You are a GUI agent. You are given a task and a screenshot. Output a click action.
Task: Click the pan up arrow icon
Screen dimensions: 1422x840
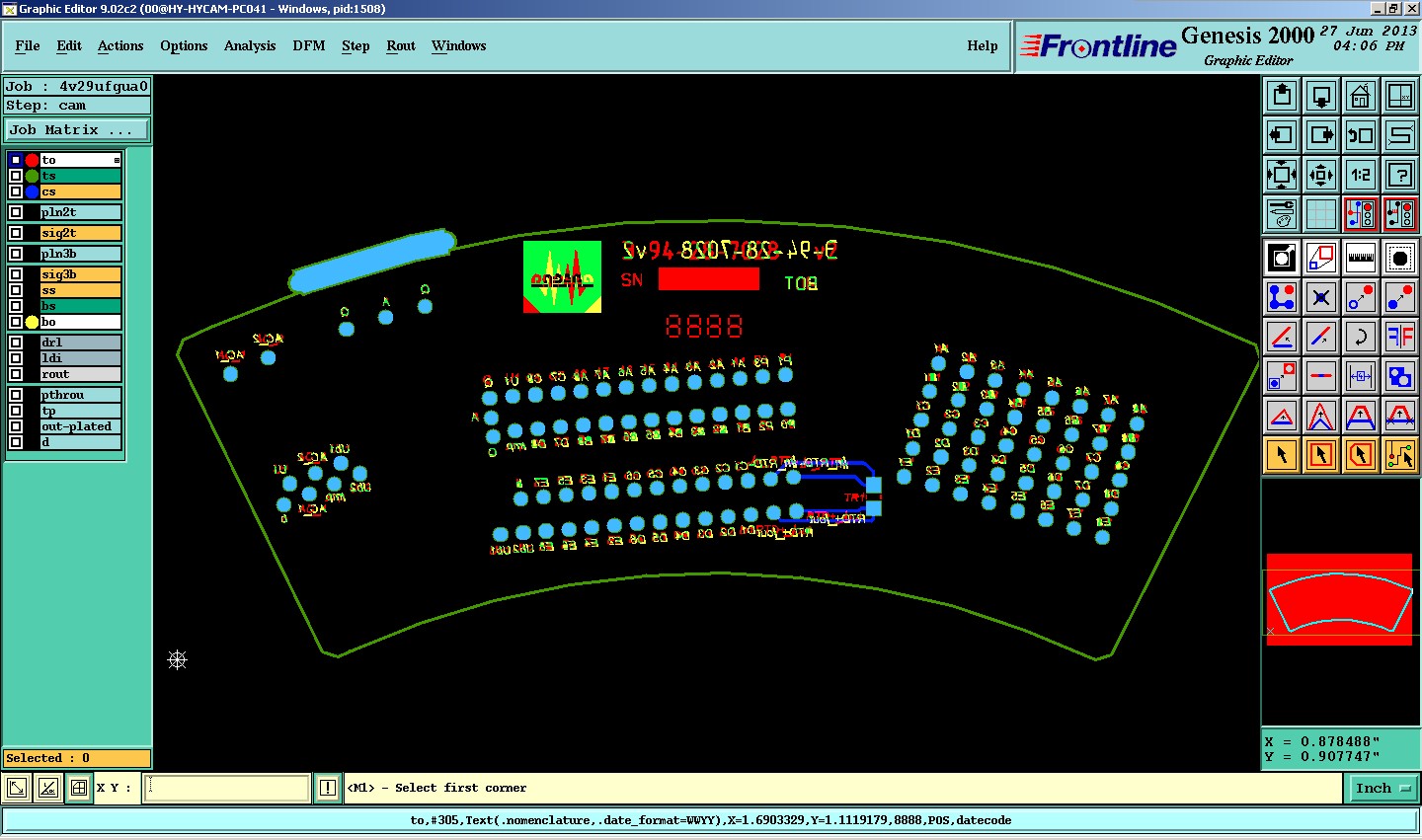1282,96
